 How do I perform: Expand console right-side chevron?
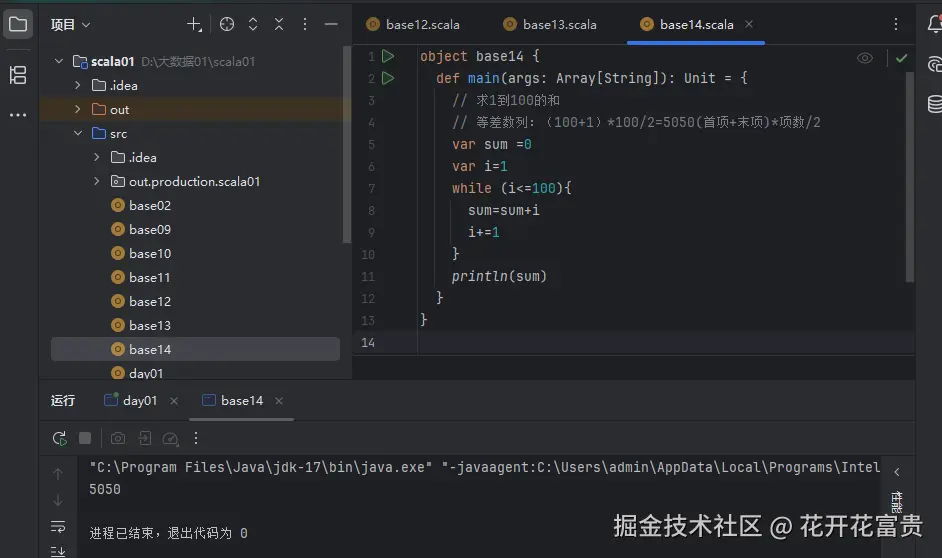(896, 472)
